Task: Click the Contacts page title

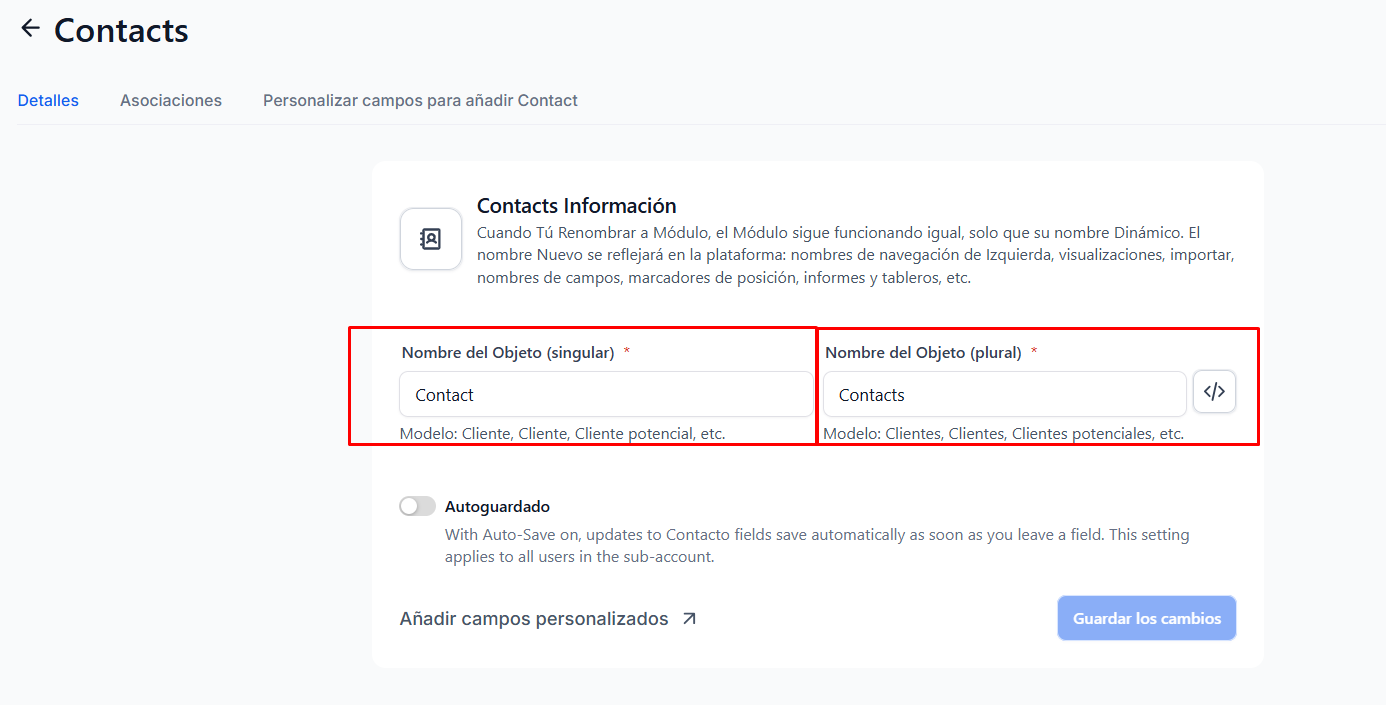Action: tap(121, 31)
